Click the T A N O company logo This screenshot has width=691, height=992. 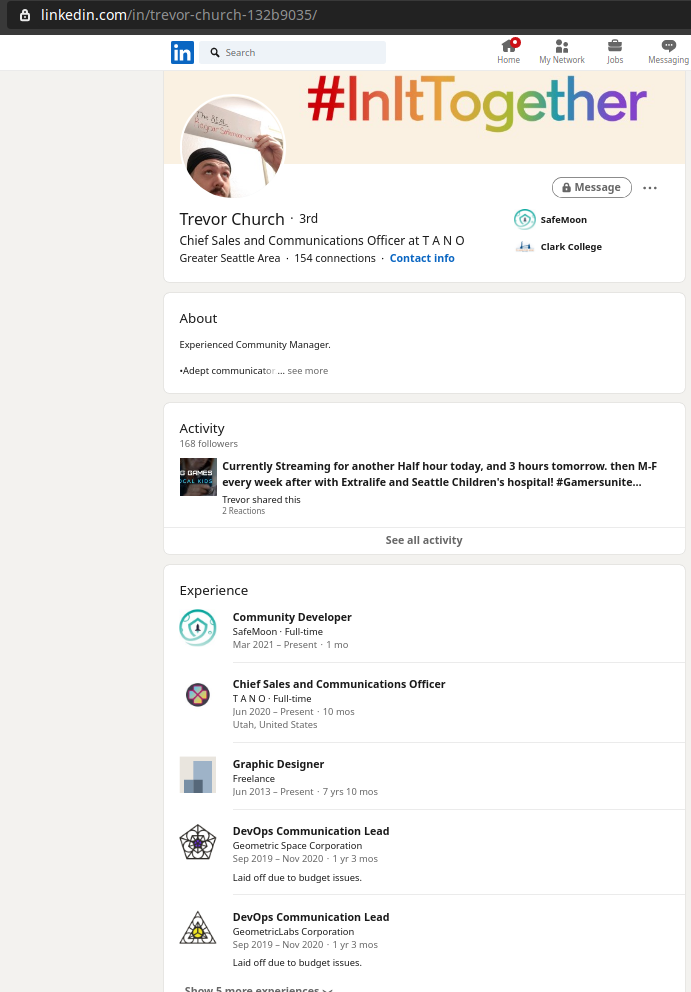coord(197,695)
